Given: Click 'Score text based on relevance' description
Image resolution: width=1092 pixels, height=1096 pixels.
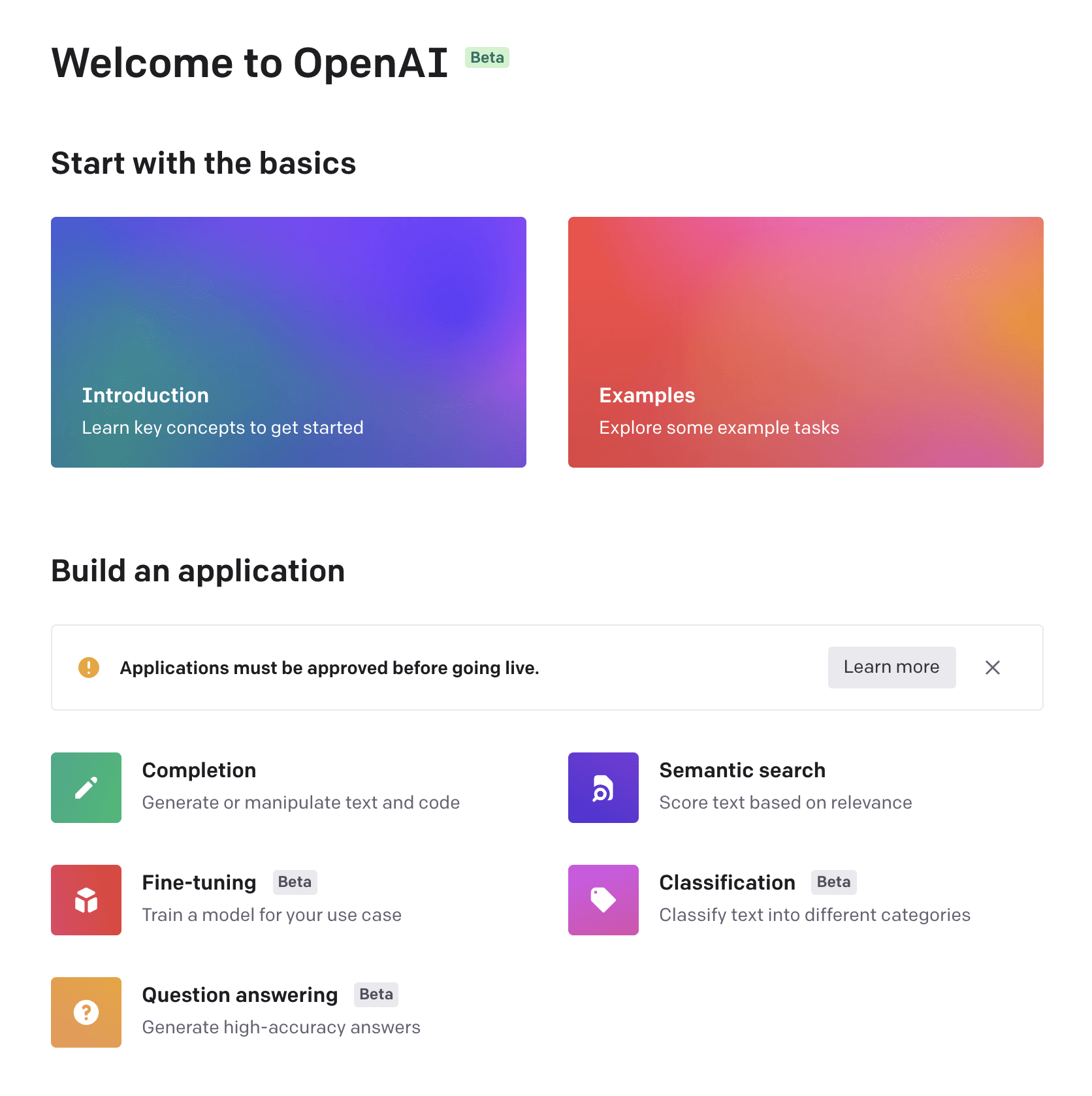Looking at the screenshot, I should click(786, 803).
